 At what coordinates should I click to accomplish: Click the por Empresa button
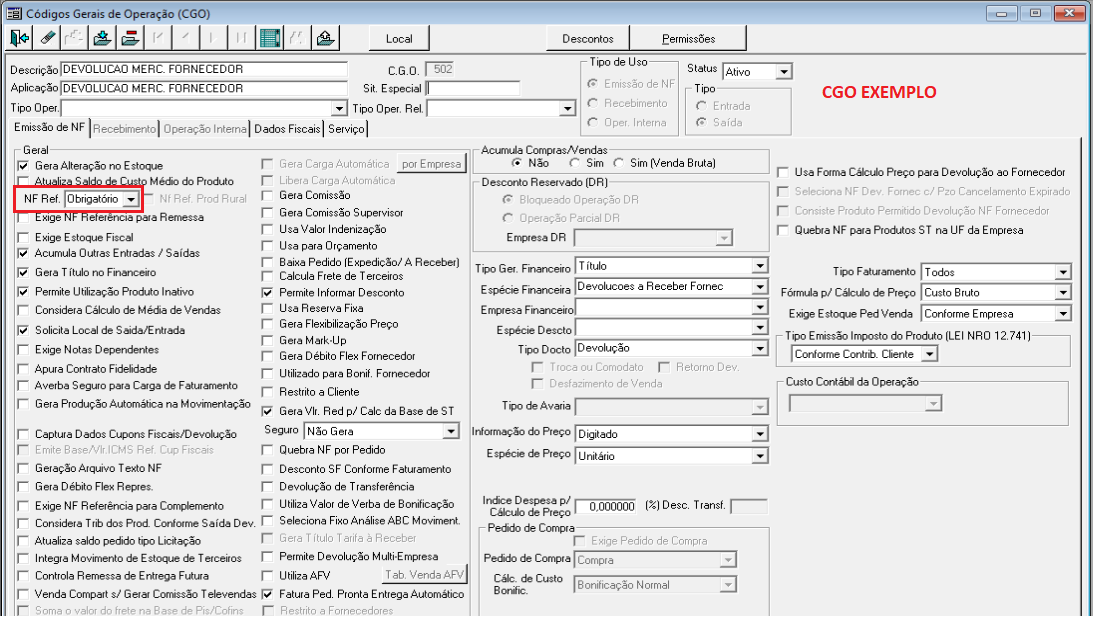pyautogui.click(x=431, y=164)
